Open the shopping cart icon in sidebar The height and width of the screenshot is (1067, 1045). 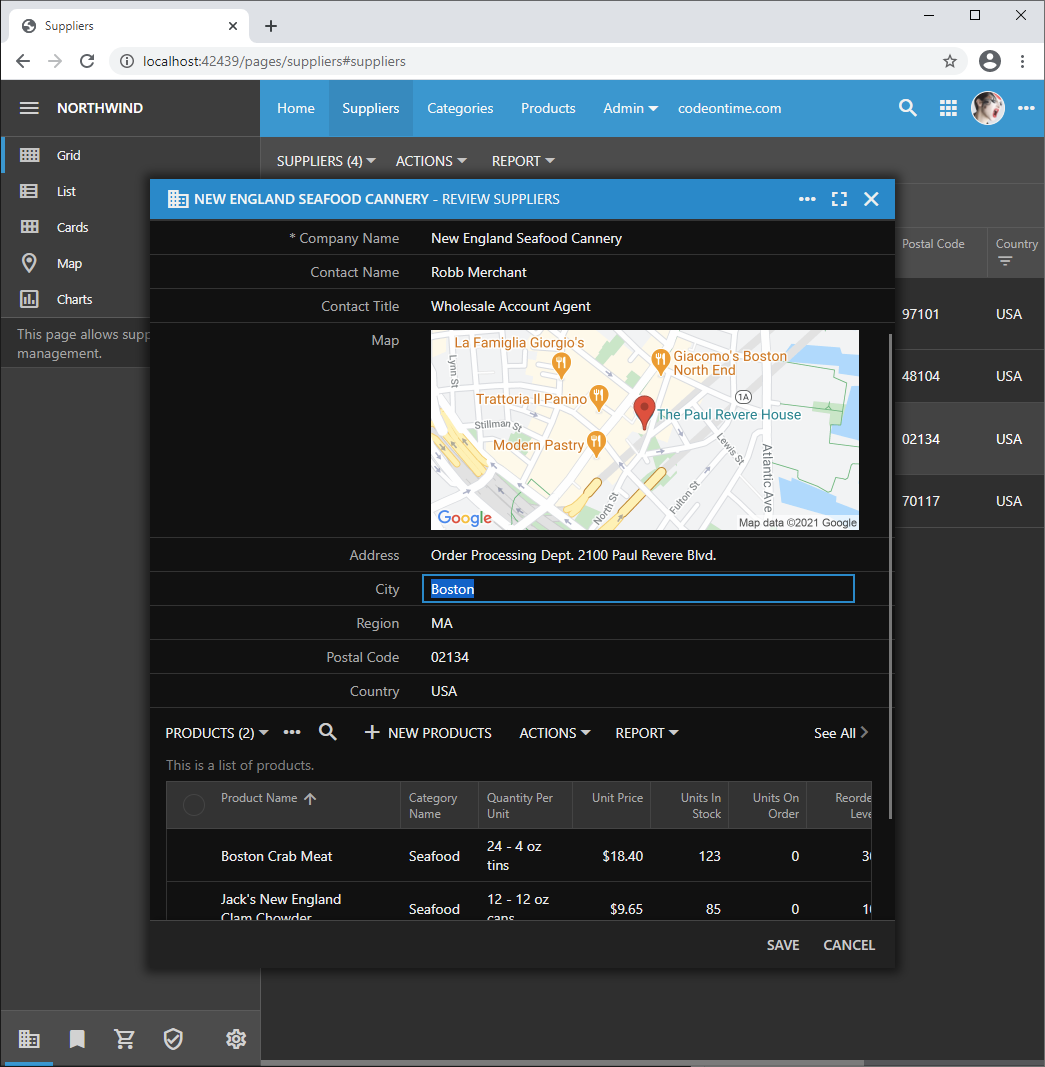pyautogui.click(x=125, y=1039)
